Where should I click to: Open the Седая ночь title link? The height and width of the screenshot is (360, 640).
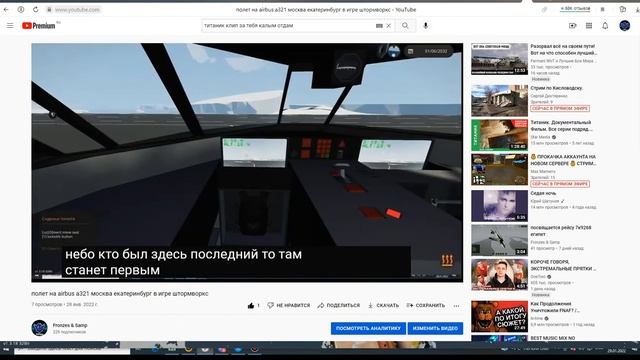click(543, 193)
